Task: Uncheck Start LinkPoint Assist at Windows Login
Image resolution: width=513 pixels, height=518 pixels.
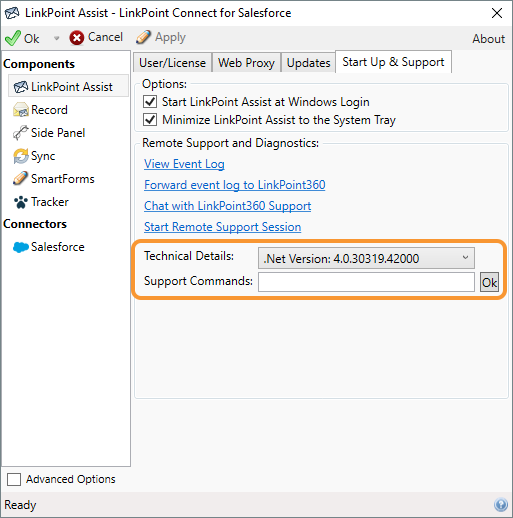Action: coord(150,102)
